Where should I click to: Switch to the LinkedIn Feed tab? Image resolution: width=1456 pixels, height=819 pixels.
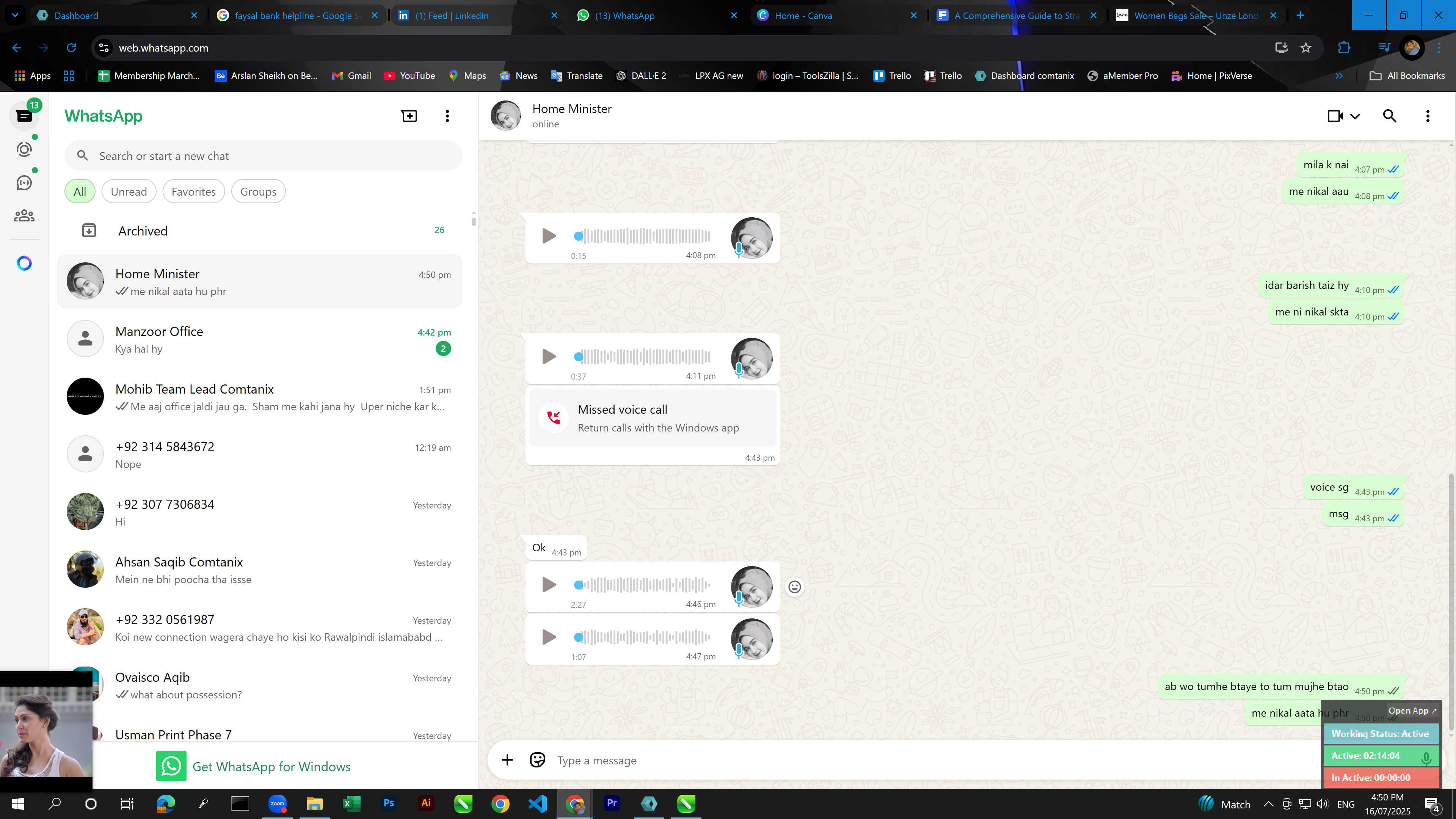477,15
